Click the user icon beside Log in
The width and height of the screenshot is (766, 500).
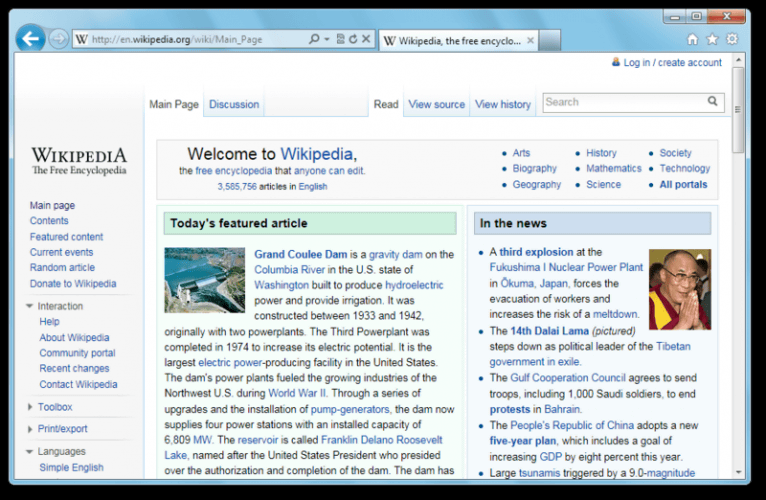(616, 62)
